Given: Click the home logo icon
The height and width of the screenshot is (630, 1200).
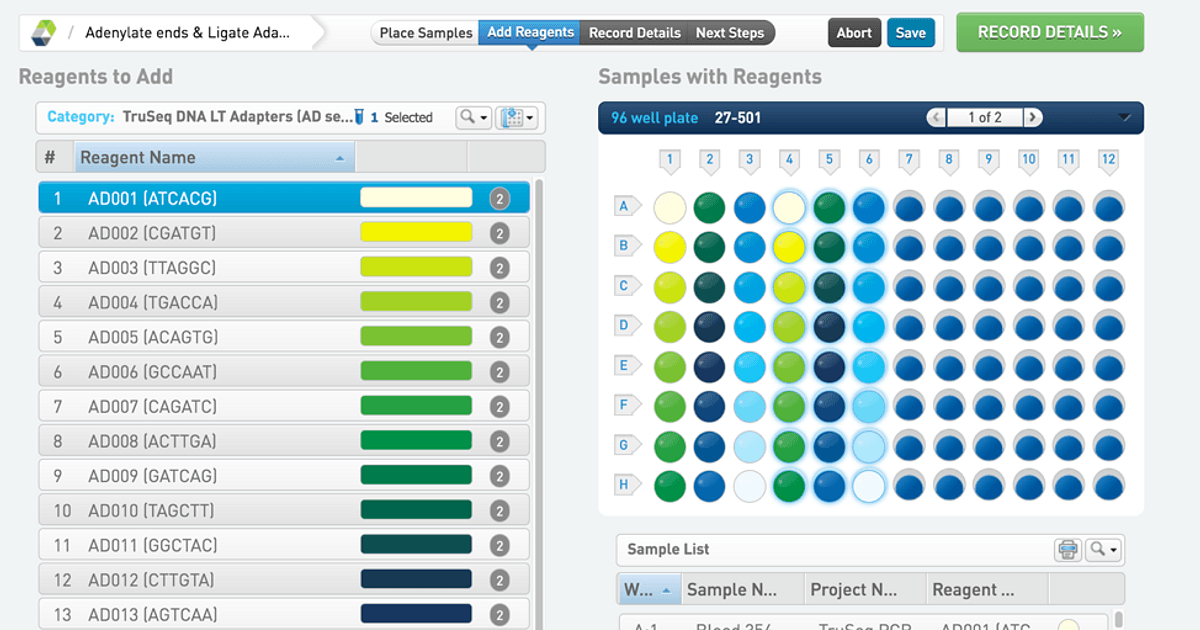Looking at the screenshot, I should (40, 31).
